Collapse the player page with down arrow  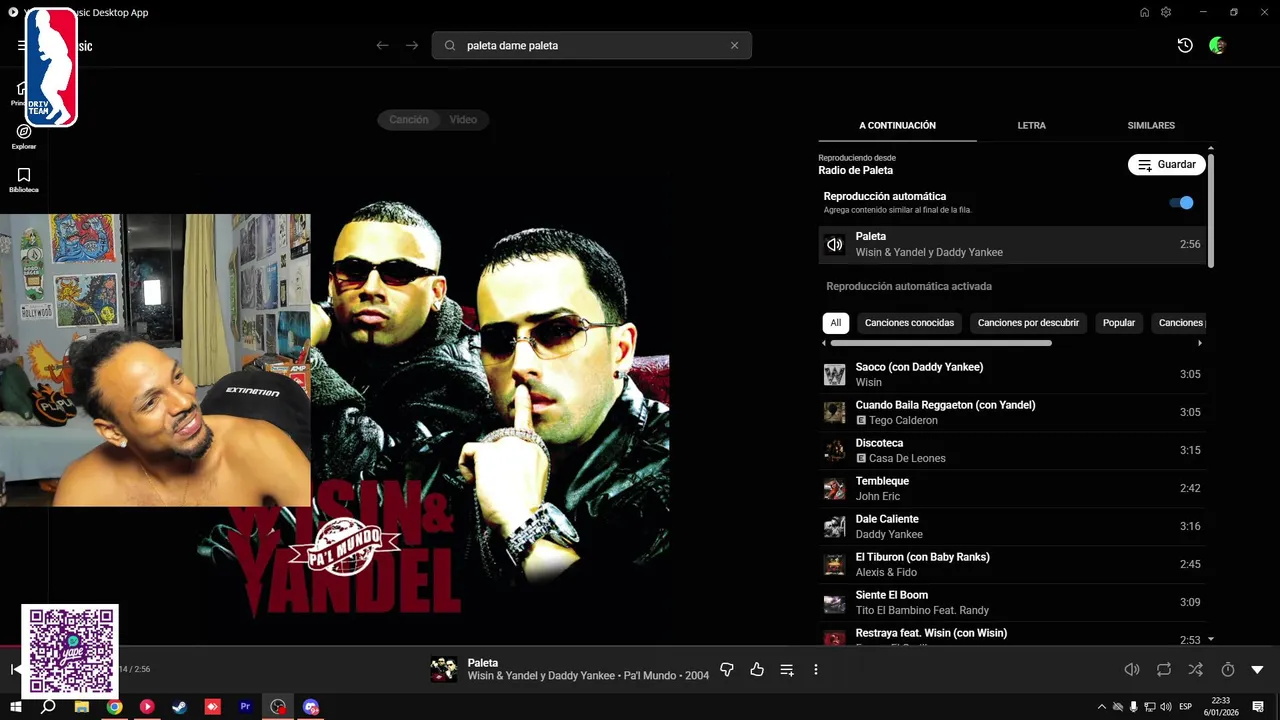click(x=1258, y=669)
